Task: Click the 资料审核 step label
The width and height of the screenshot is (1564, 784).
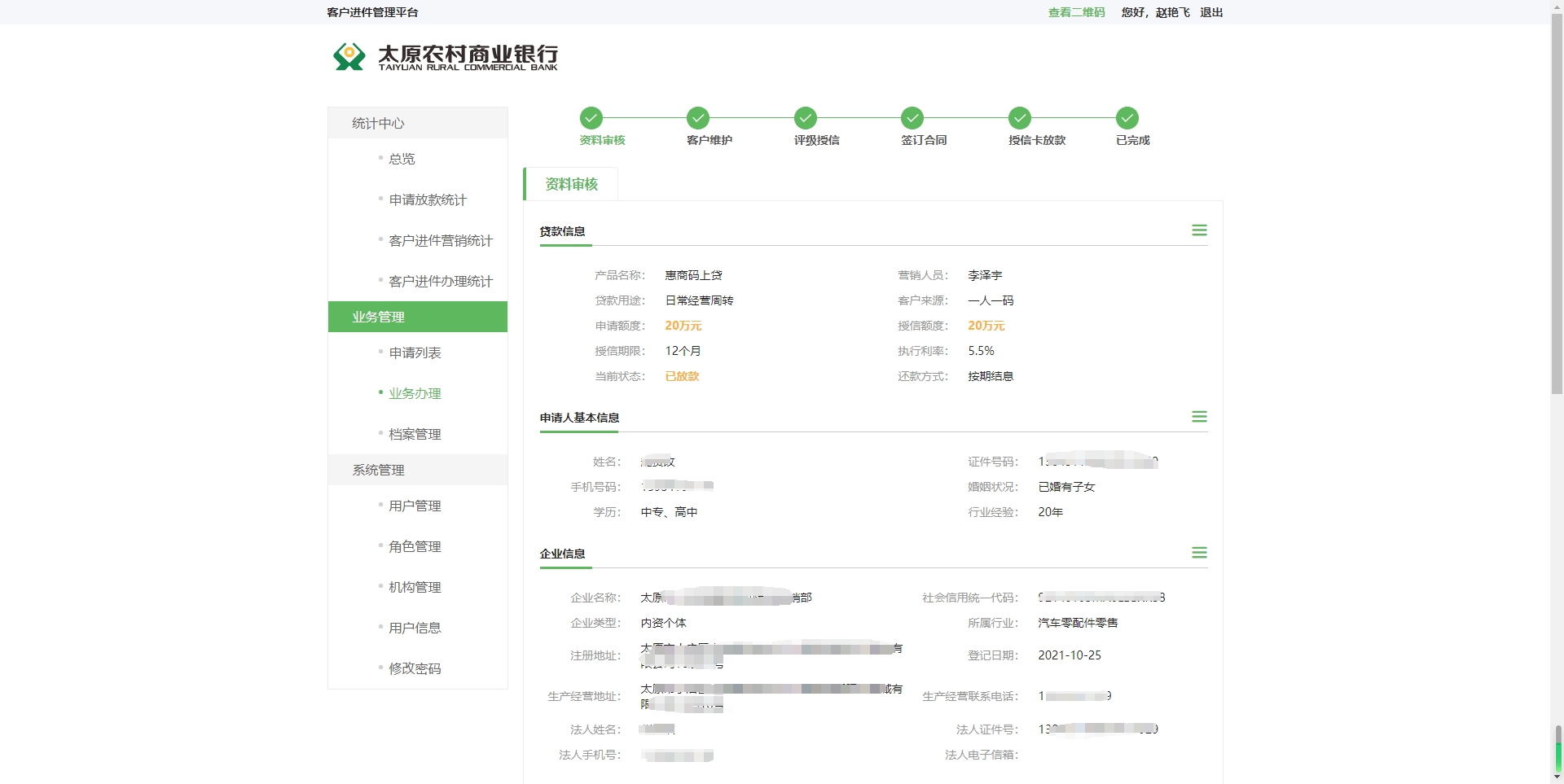Action: click(x=602, y=140)
